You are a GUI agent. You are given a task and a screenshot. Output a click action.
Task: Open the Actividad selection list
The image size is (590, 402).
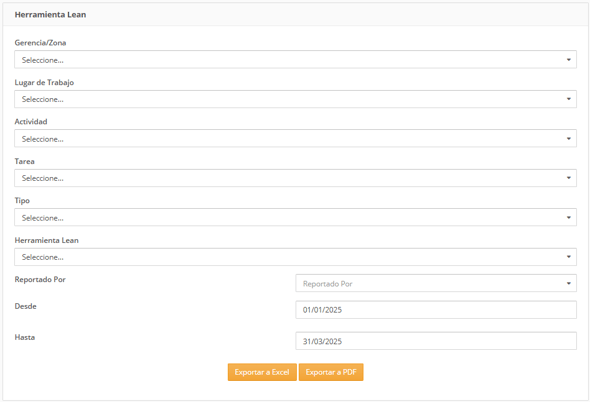295,139
